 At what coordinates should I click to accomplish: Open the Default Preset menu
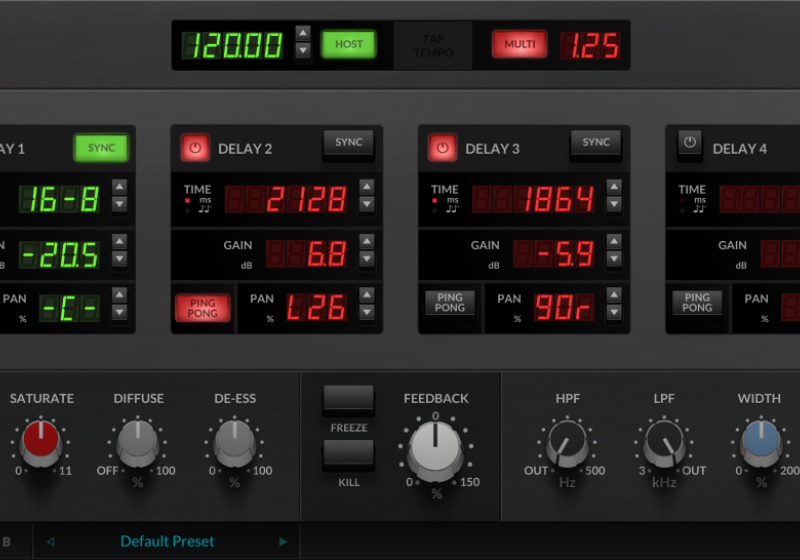167,541
